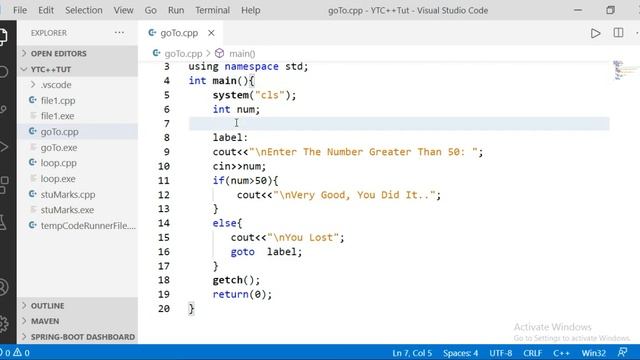This screenshot has height=360, width=640.
Task: Select stuMarks.exe in the explorer
Action: [78, 210]
